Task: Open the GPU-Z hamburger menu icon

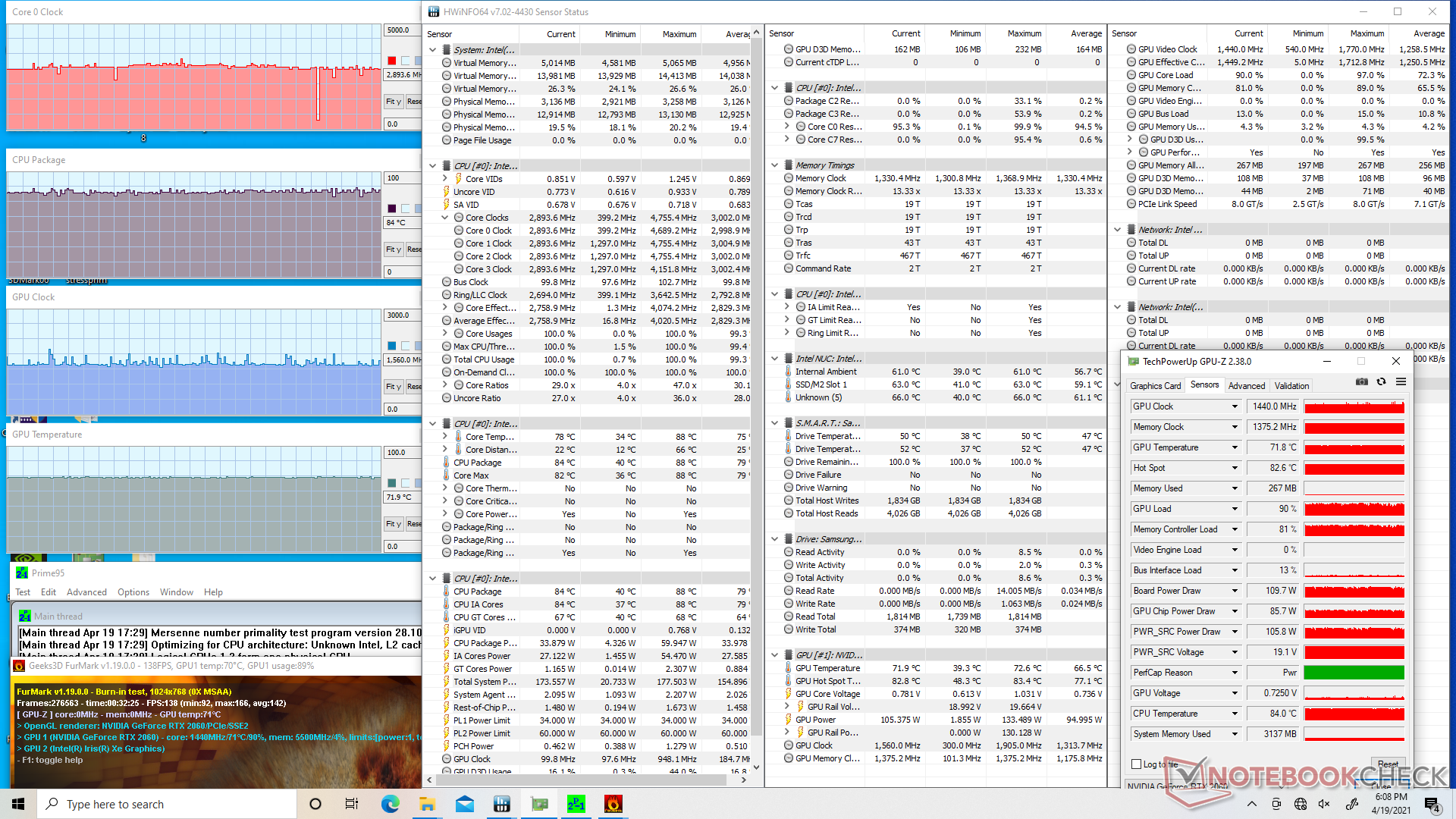Action: [1401, 381]
